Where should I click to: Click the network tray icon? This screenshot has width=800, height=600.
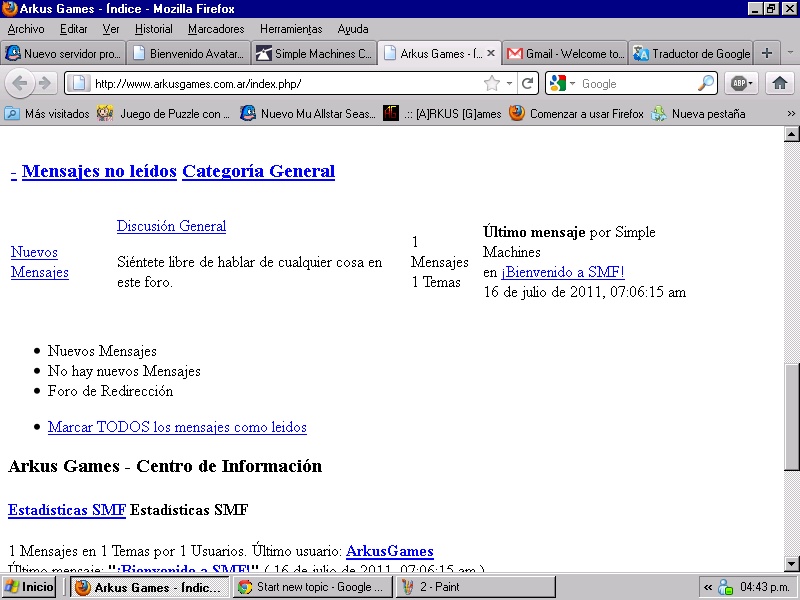pyautogui.click(x=726, y=587)
